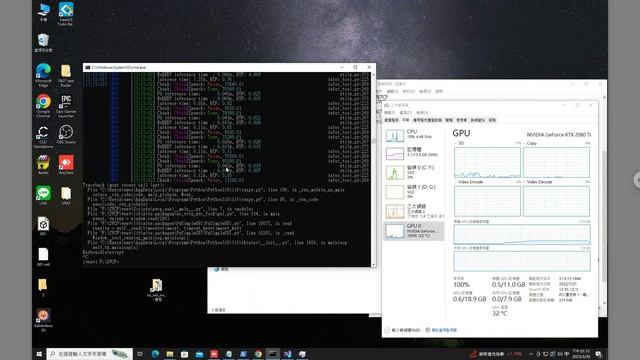Open the 開啟資源監視器 link
Image resolution: width=640 pixels, height=360 pixels.
click(x=441, y=330)
